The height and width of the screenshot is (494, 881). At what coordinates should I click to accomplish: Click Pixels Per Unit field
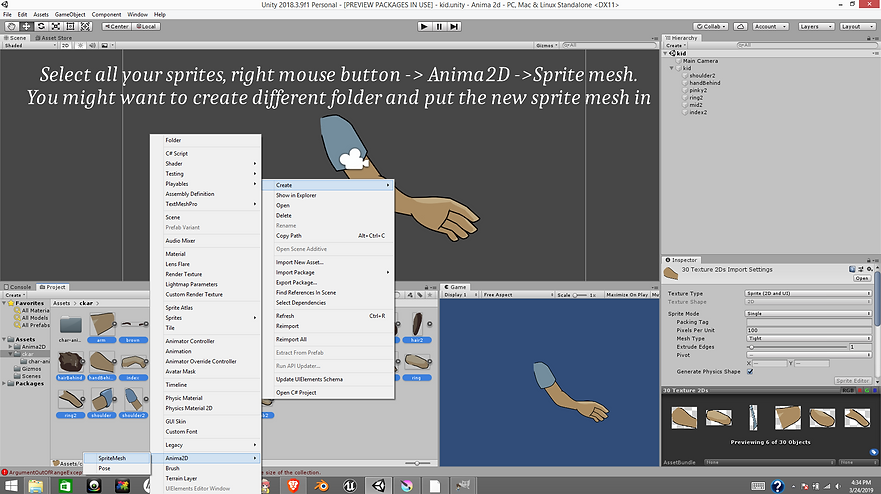point(809,330)
